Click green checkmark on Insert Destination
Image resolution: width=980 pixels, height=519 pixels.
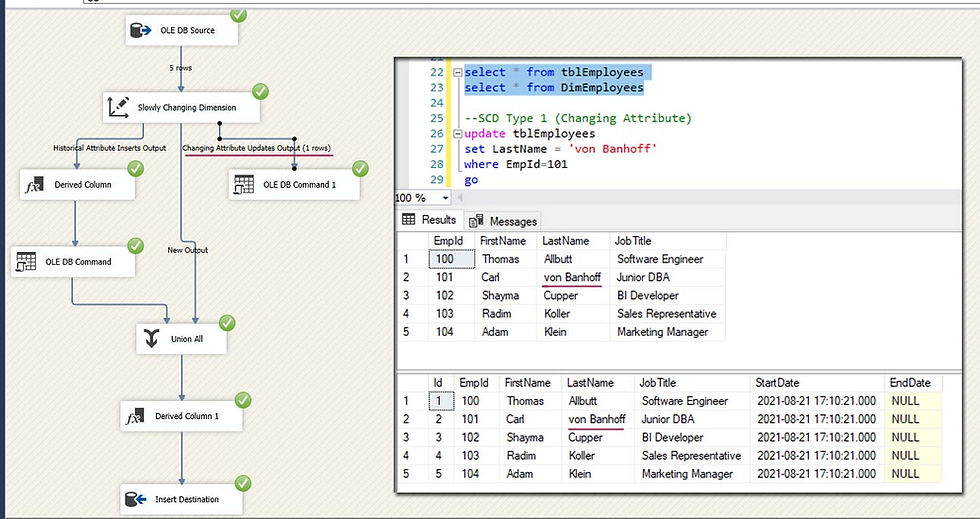[242, 483]
